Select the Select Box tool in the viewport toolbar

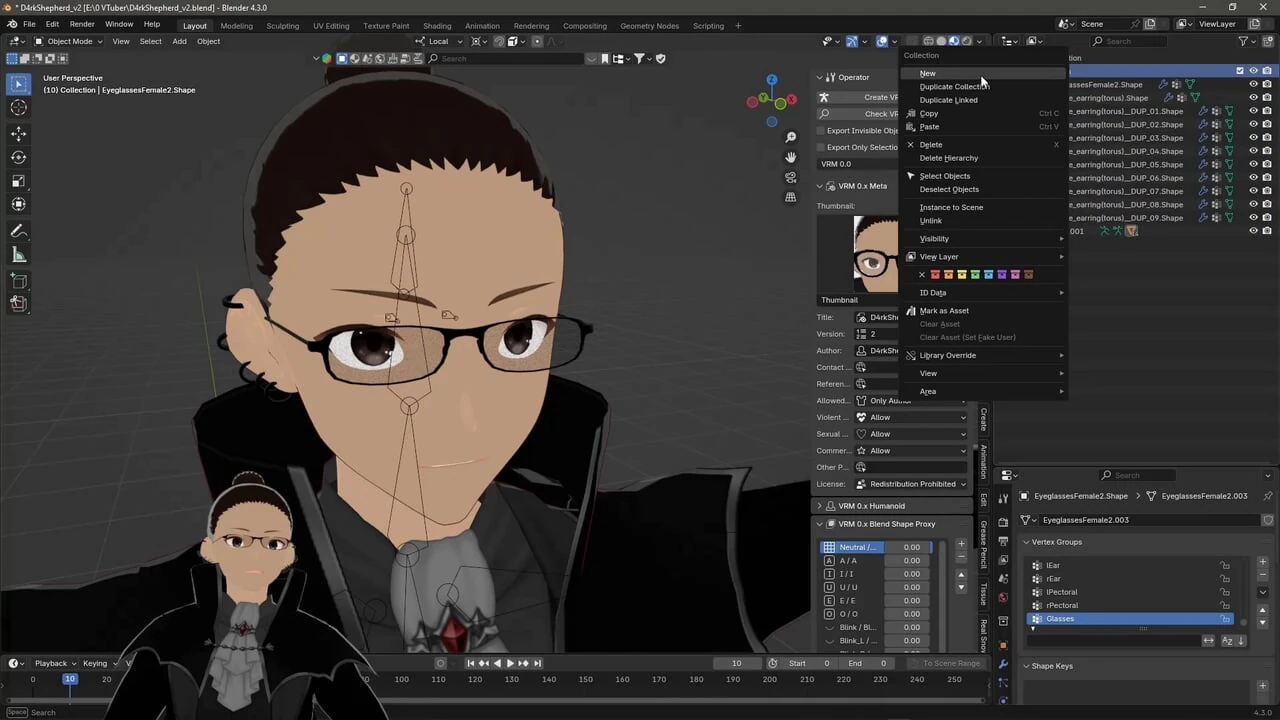(18, 85)
